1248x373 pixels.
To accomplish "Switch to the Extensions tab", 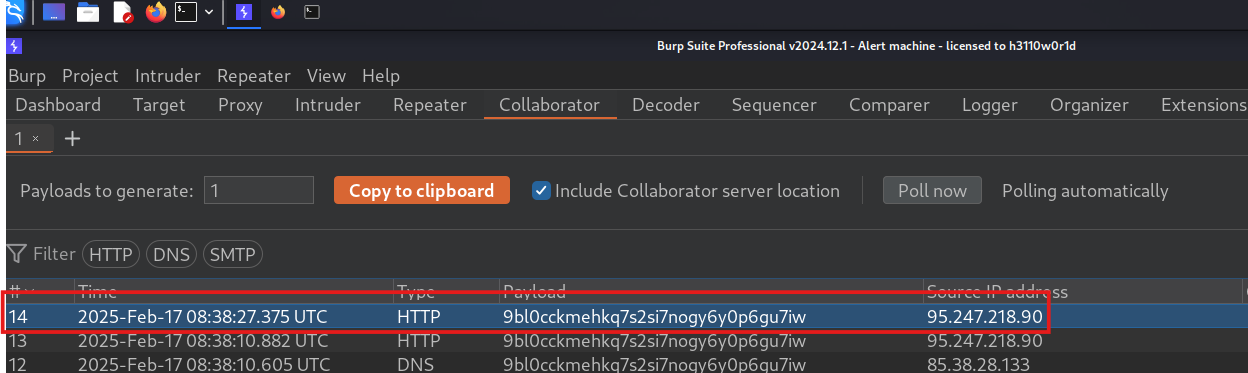I will (x=1204, y=105).
